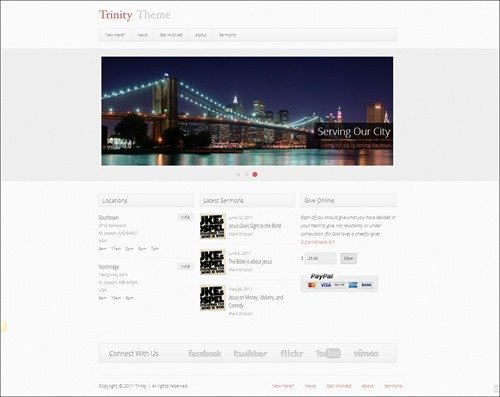Open the Twitter social link
The height and width of the screenshot is (397, 500).
click(x=250, y=353)
